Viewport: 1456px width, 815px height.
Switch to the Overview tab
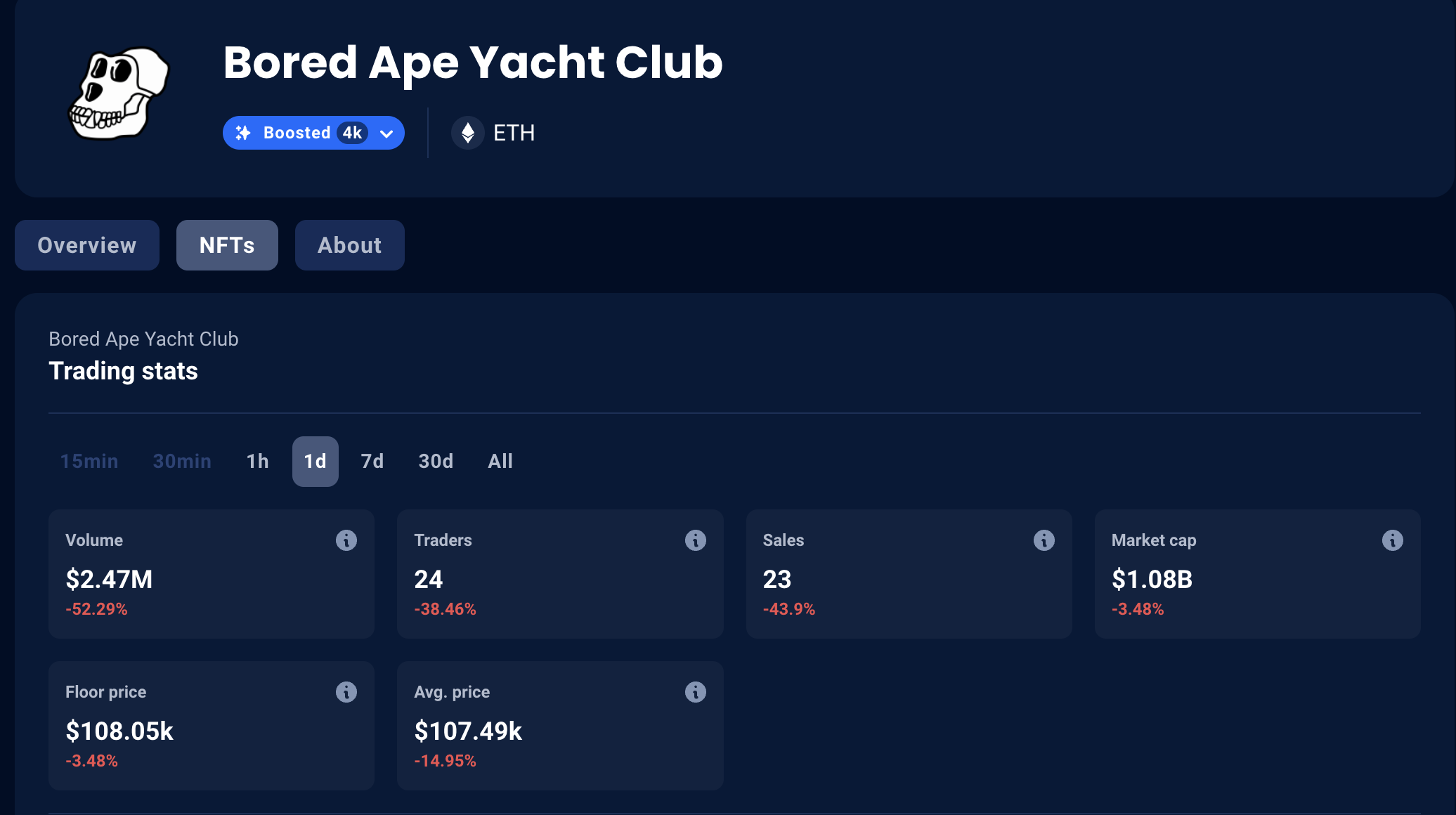tap(86, 244)
